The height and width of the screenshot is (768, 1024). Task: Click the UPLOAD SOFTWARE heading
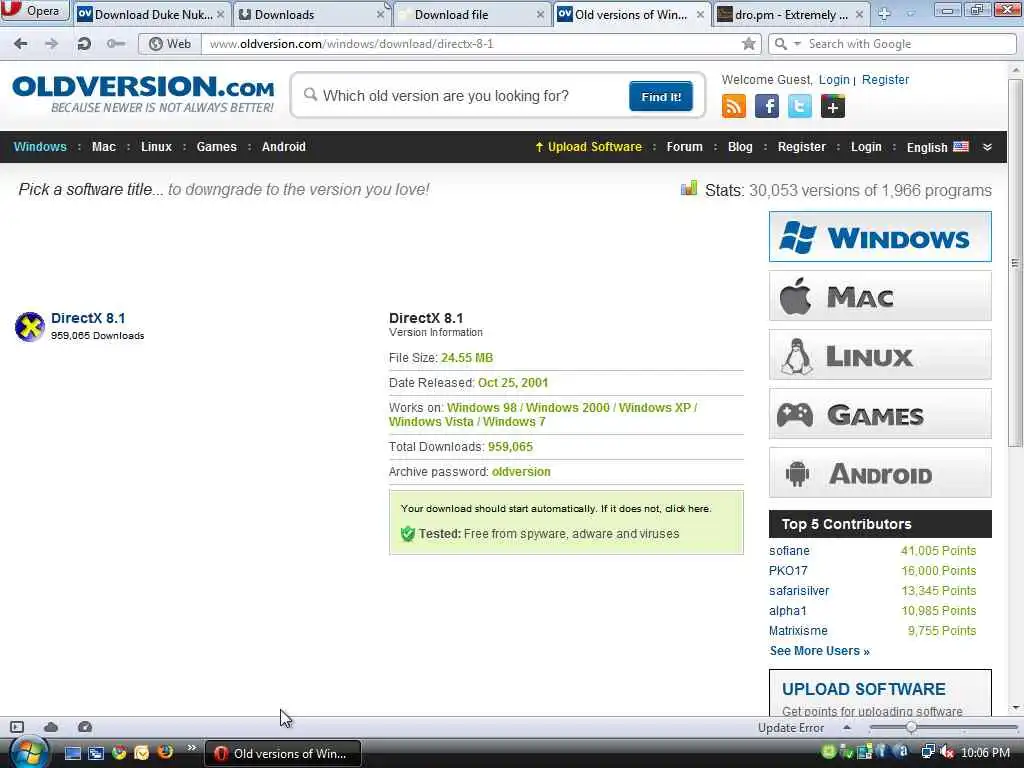[863, 689]
